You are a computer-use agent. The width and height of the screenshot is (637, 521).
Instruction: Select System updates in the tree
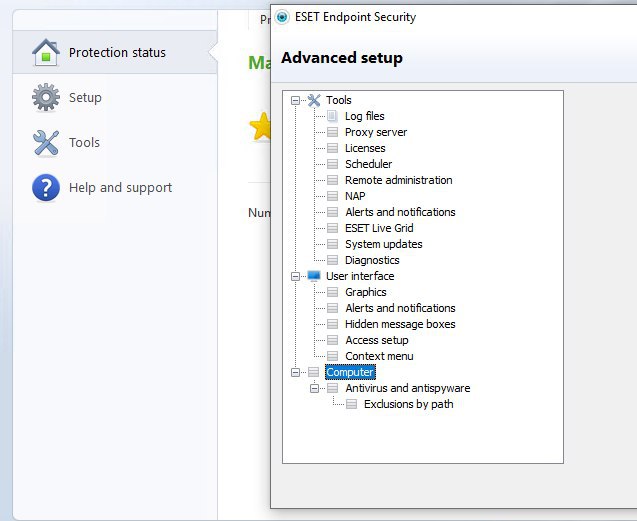pyautogui.click(x=384, y=244)
